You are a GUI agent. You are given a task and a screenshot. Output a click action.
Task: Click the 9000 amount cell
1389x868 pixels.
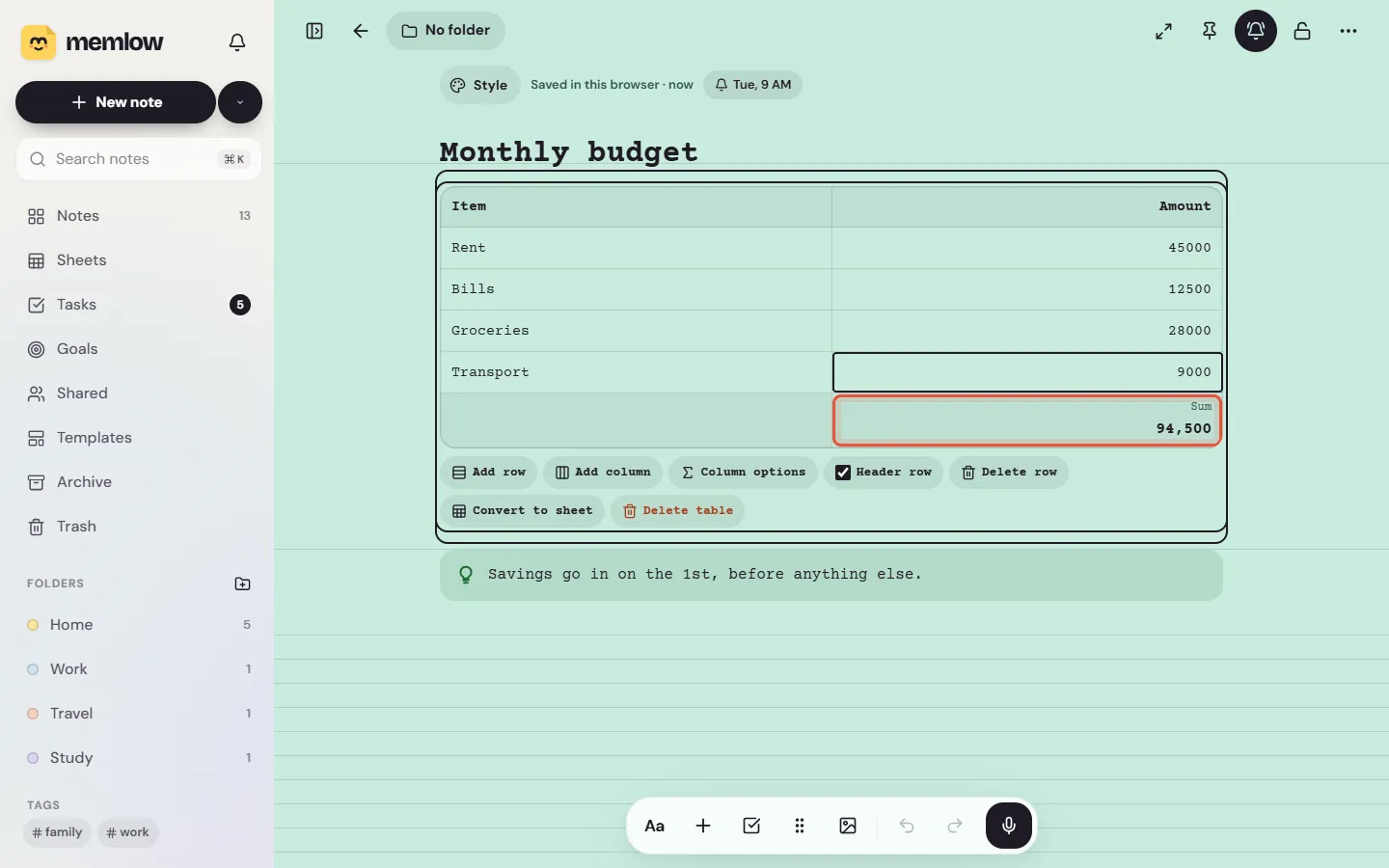1027,372
